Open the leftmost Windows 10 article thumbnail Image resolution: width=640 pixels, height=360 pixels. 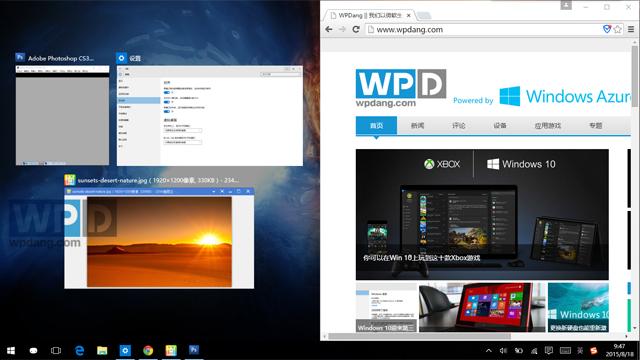(387, 307)
